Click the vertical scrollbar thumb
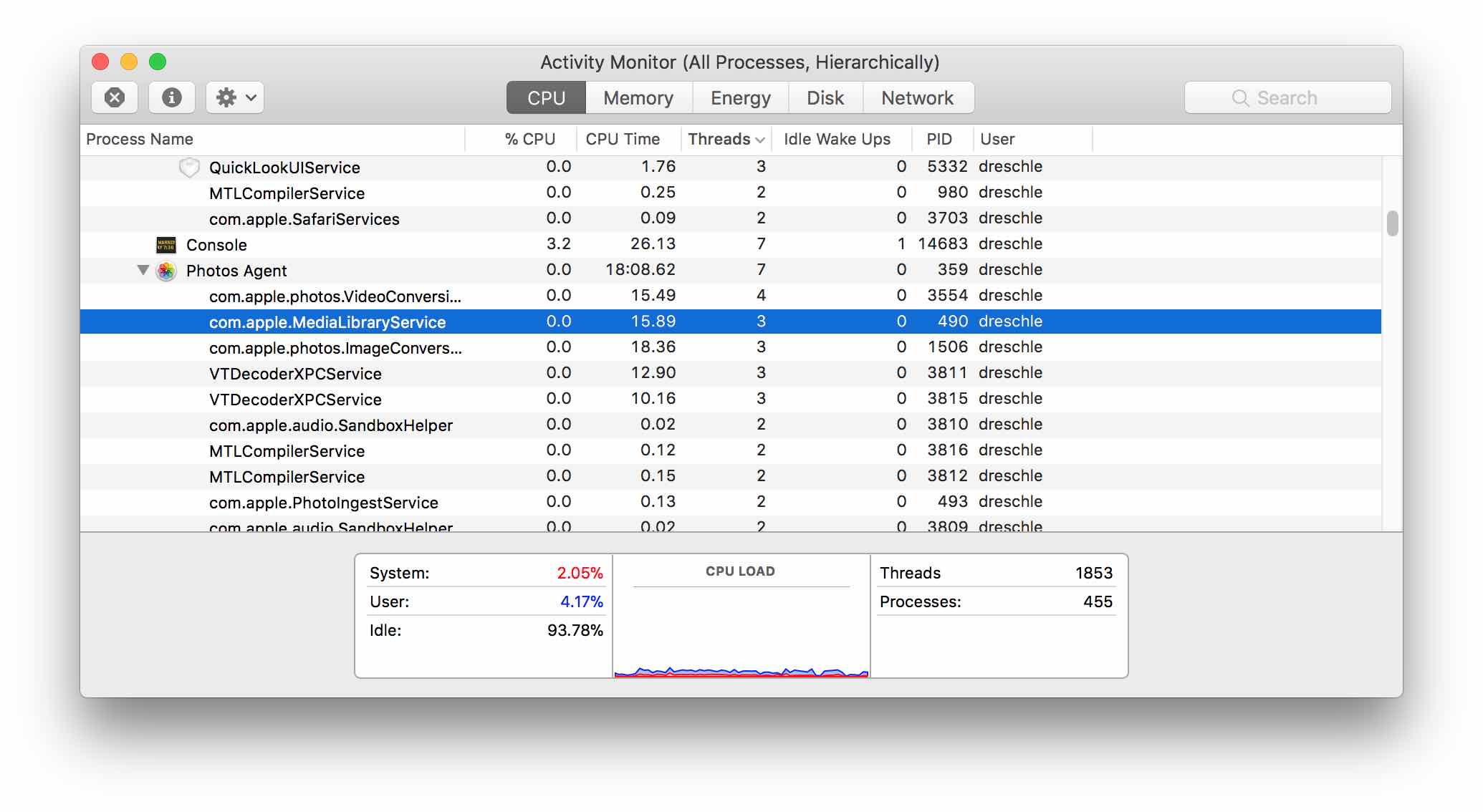 [x=1392, y=223]
